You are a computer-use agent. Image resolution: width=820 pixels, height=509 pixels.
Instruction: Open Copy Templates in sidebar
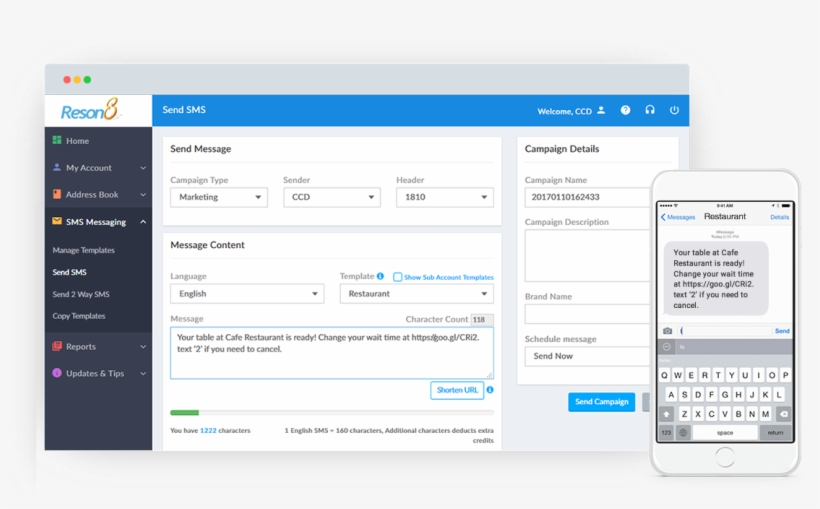click(x=78, y=316)
